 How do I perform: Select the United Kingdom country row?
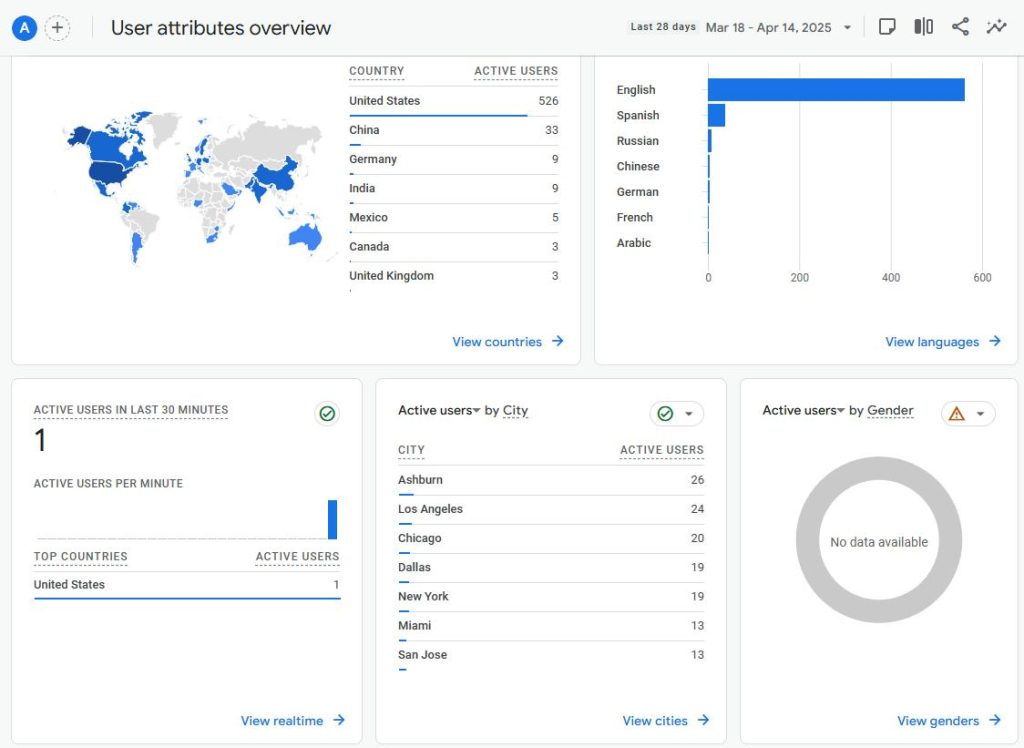pos(454,276)
